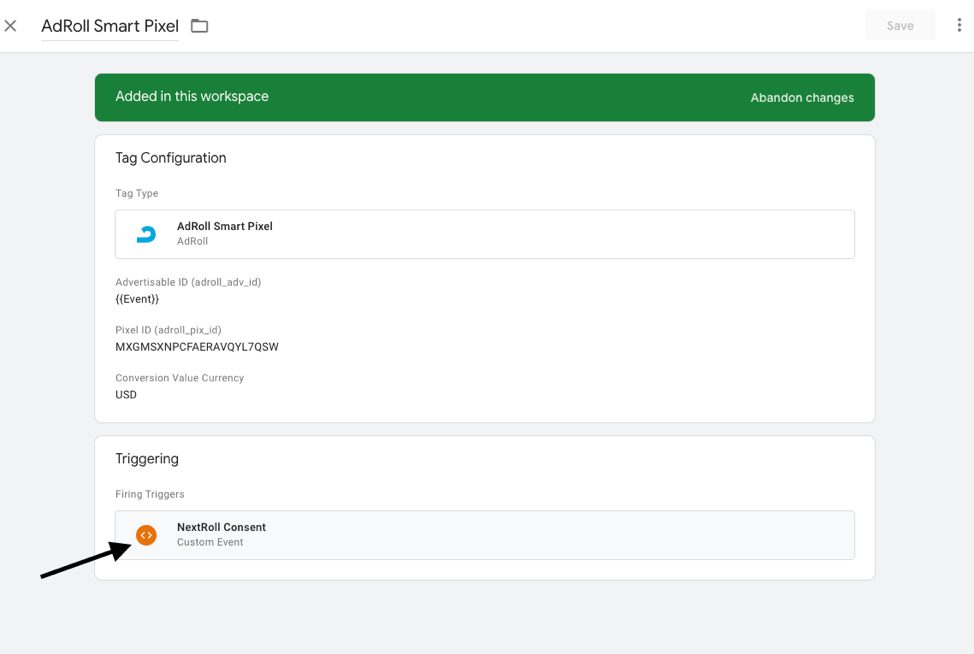Viewport: 974px width, 654px height.
Task: Click the Conversion Value Currency label
Action: point(179,378)
